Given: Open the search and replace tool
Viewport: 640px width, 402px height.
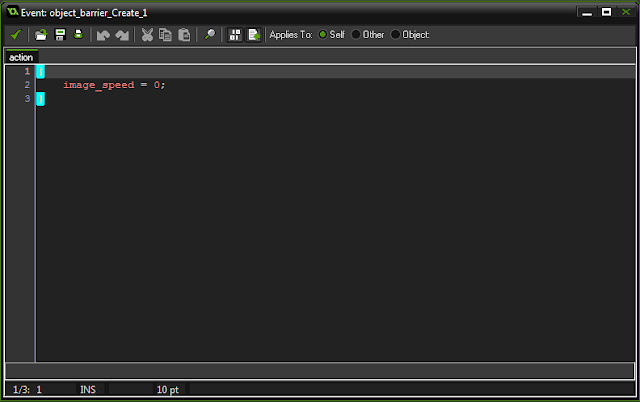Looking at the screenshot, I should coord(210,35).
